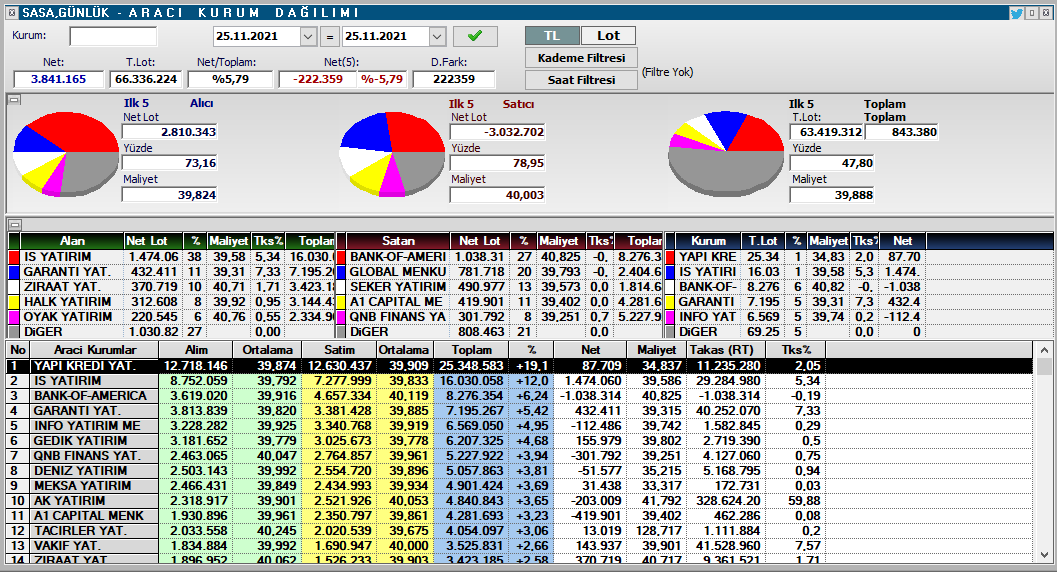The width and height of the screenshot is (1057, 572).
Task: Sort by Araci Kurumlar column header
Action: coord(95,350)
